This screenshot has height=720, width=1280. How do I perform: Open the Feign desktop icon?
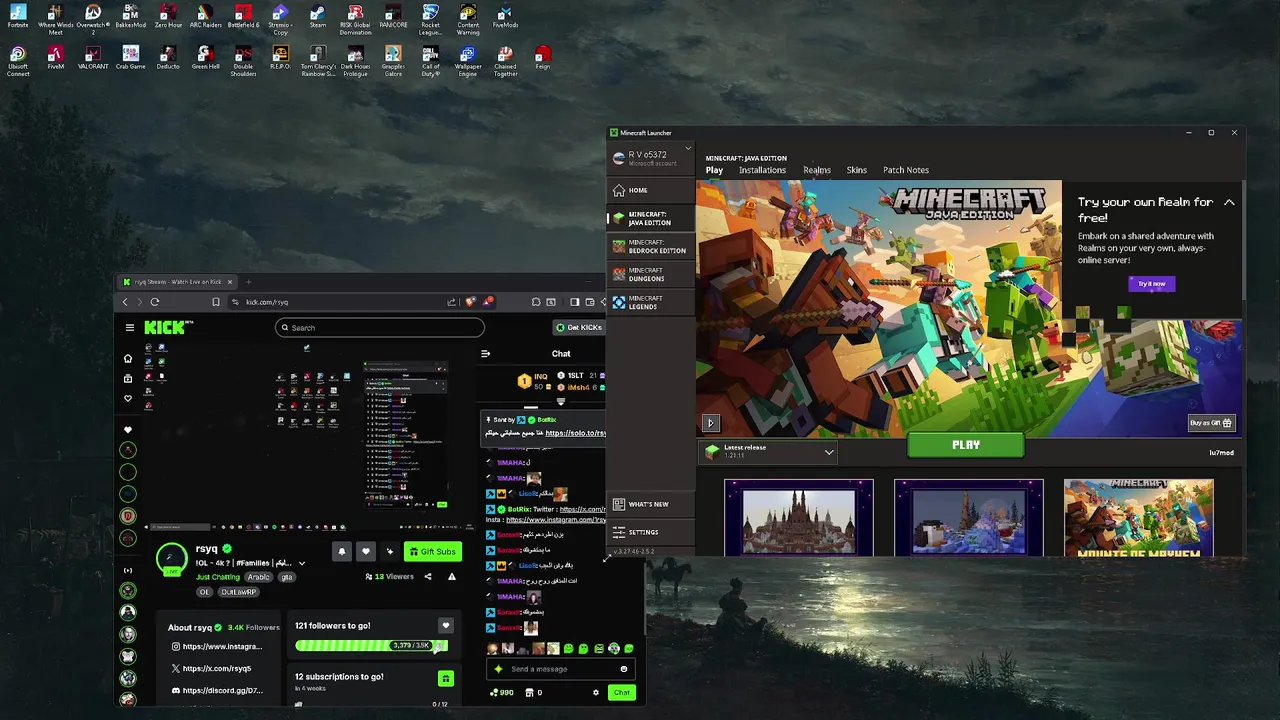543,58
